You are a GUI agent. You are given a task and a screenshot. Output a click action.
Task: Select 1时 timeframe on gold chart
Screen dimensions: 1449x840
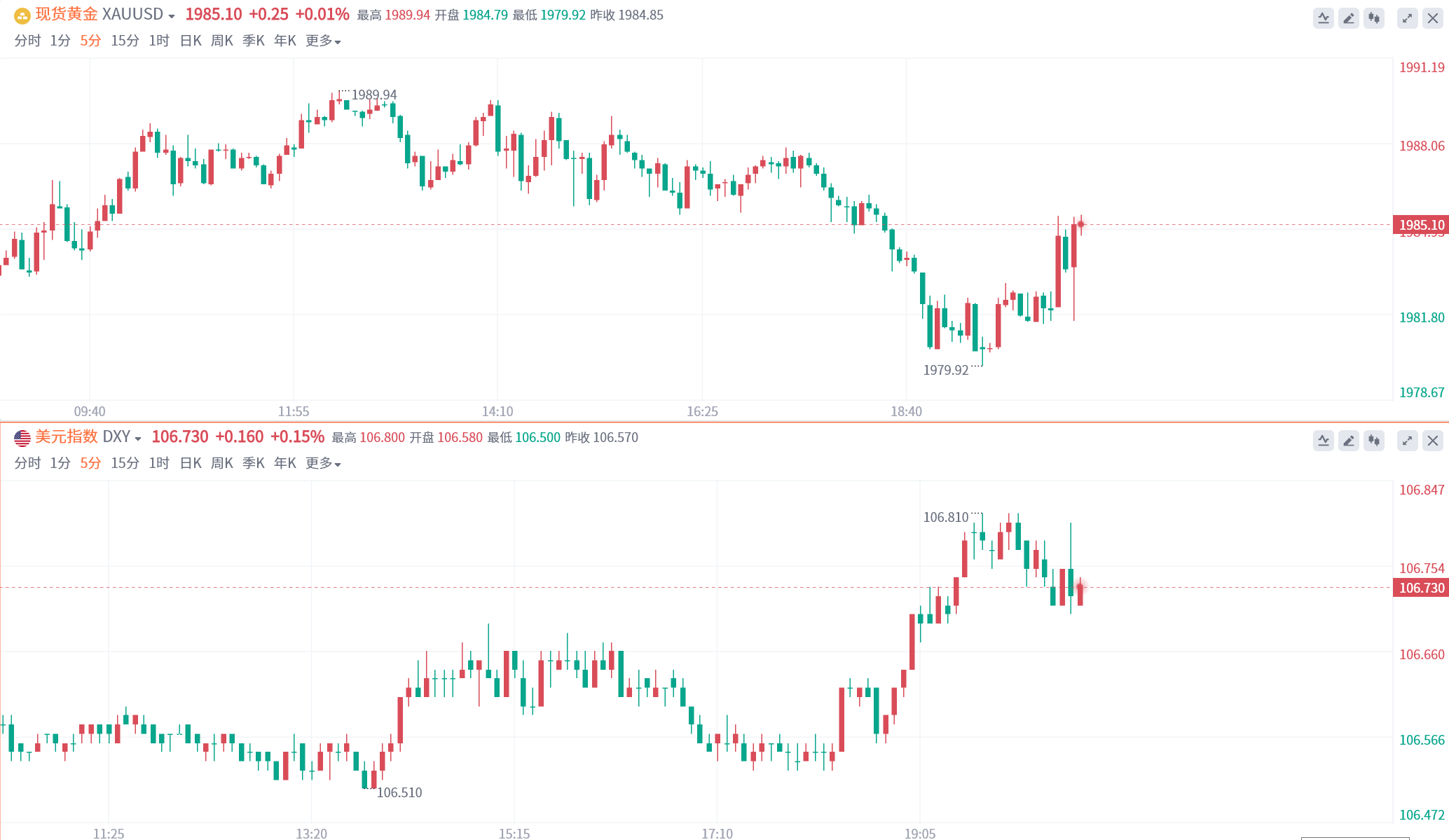pyautogui.click(x=159, y=41)
